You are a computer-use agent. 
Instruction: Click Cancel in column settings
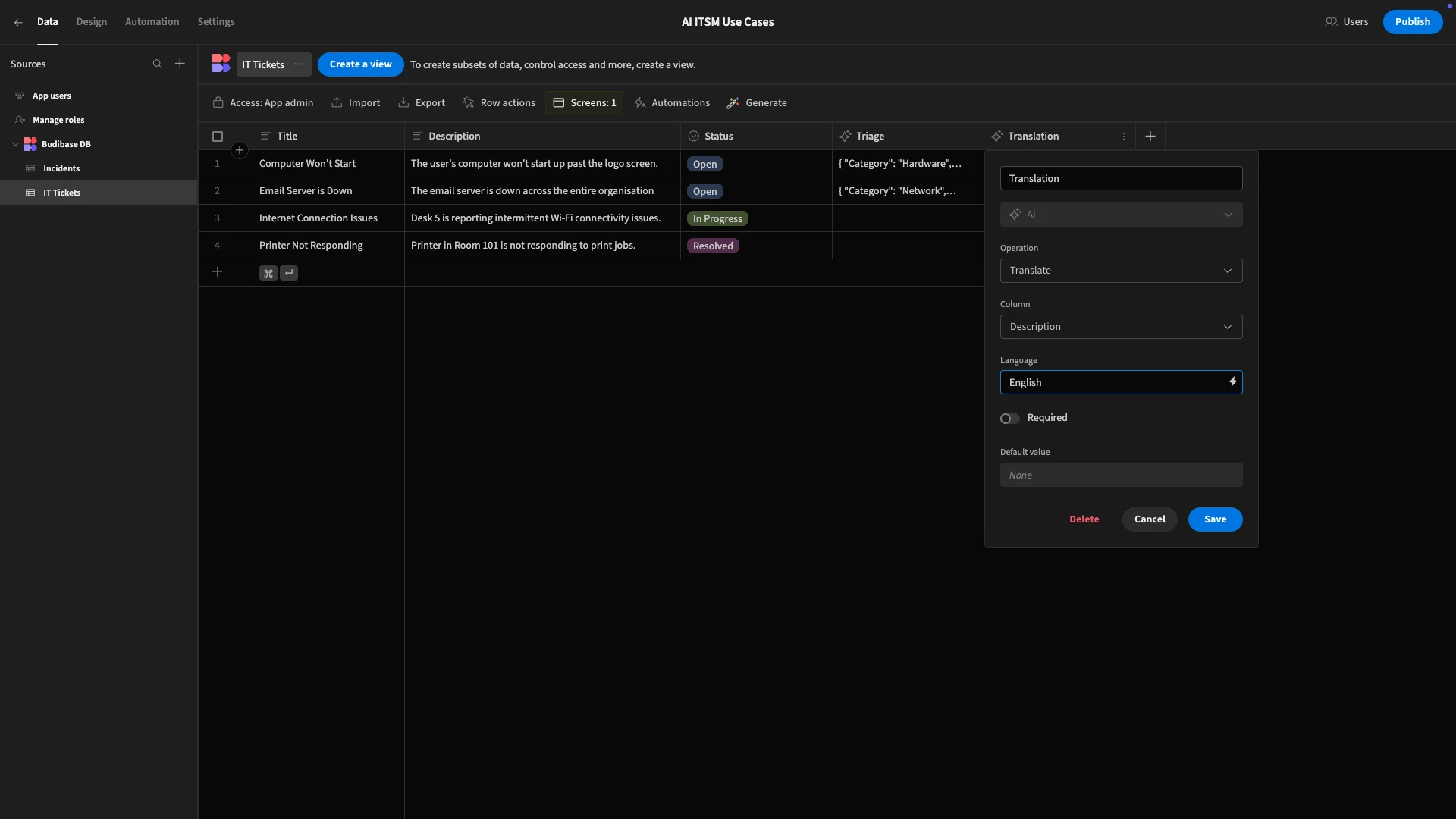click(1150, 519)
